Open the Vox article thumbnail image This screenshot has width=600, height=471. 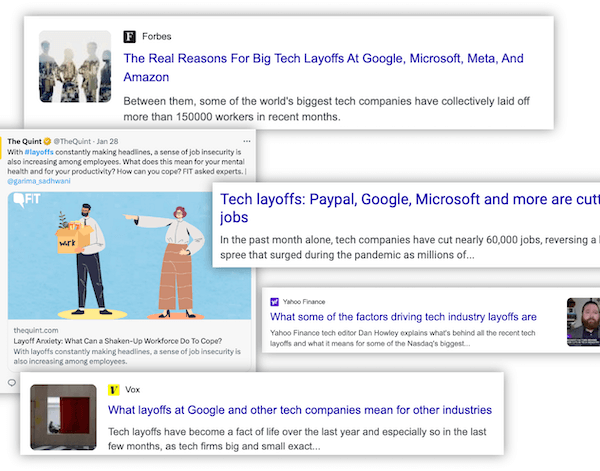[63, 415]
